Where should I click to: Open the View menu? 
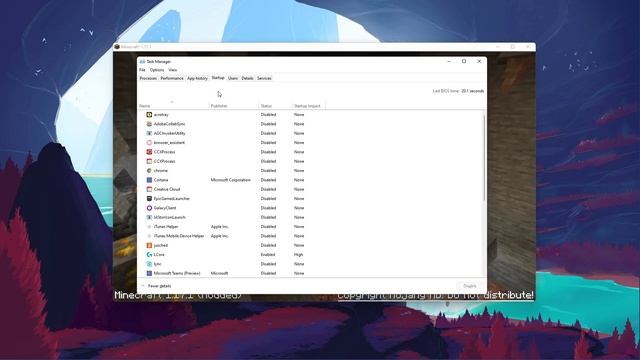coord(173,70)
